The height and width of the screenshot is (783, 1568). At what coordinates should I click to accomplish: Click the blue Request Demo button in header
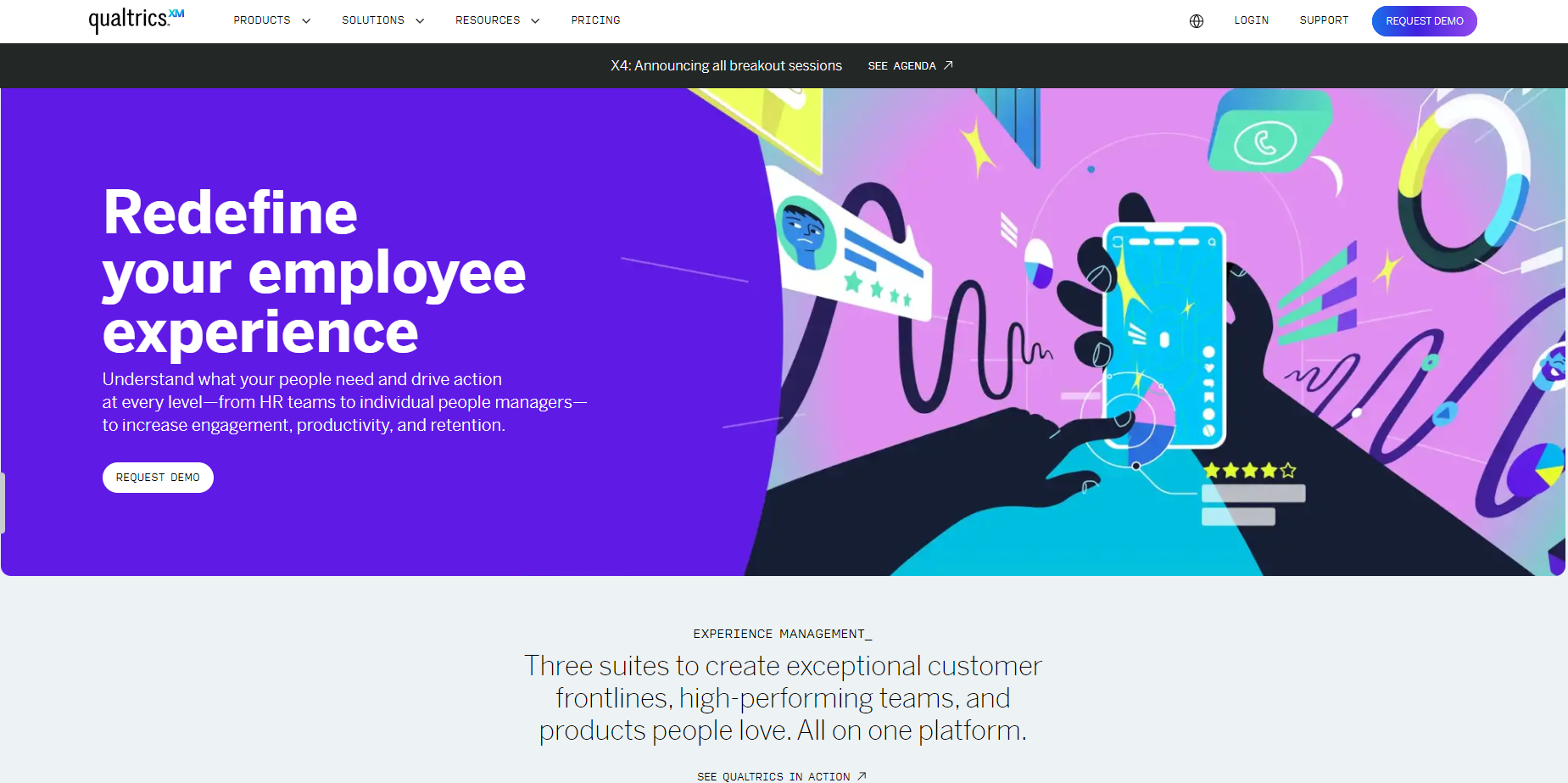point(1425,21)
